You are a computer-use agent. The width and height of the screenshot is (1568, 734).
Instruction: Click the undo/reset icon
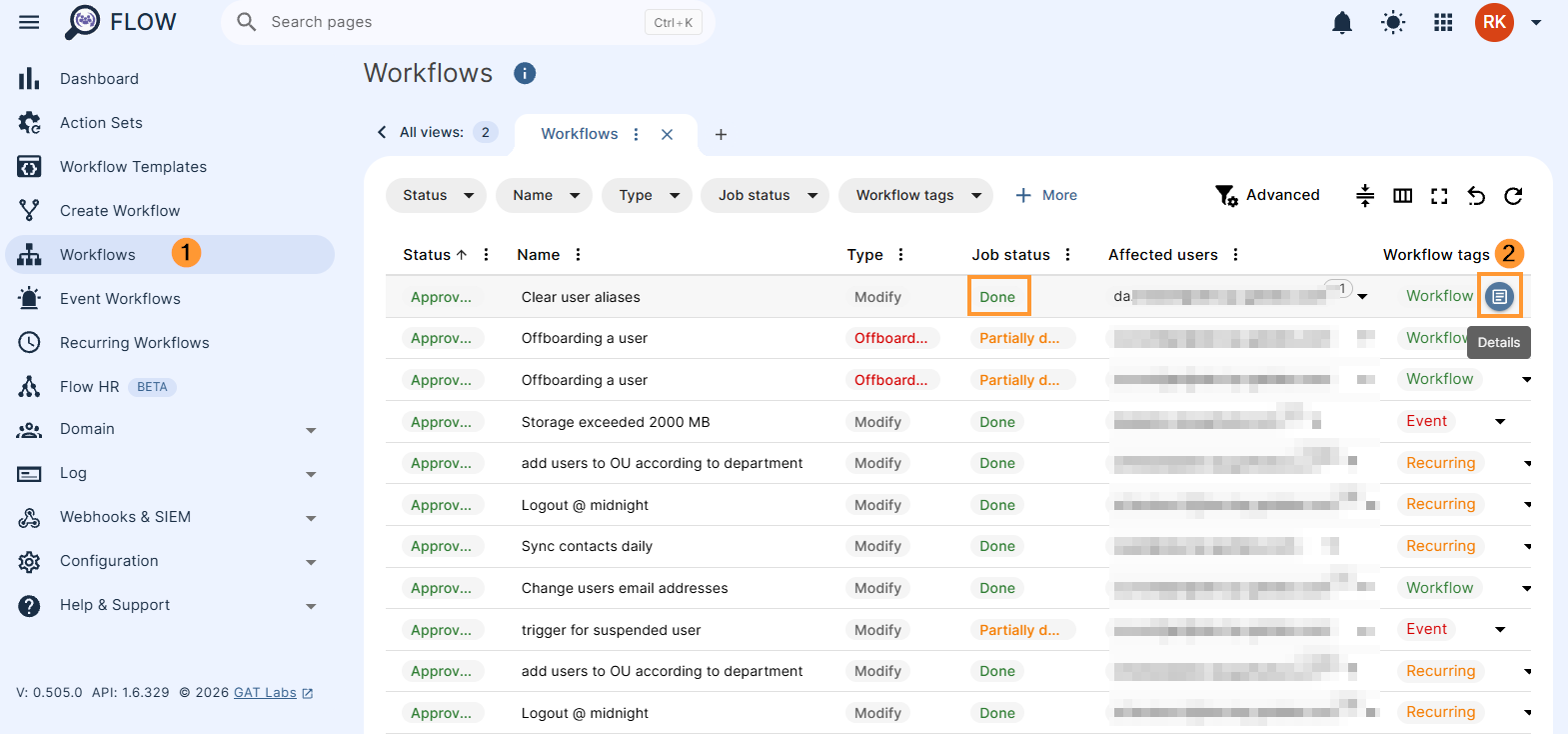point(1476,195)
